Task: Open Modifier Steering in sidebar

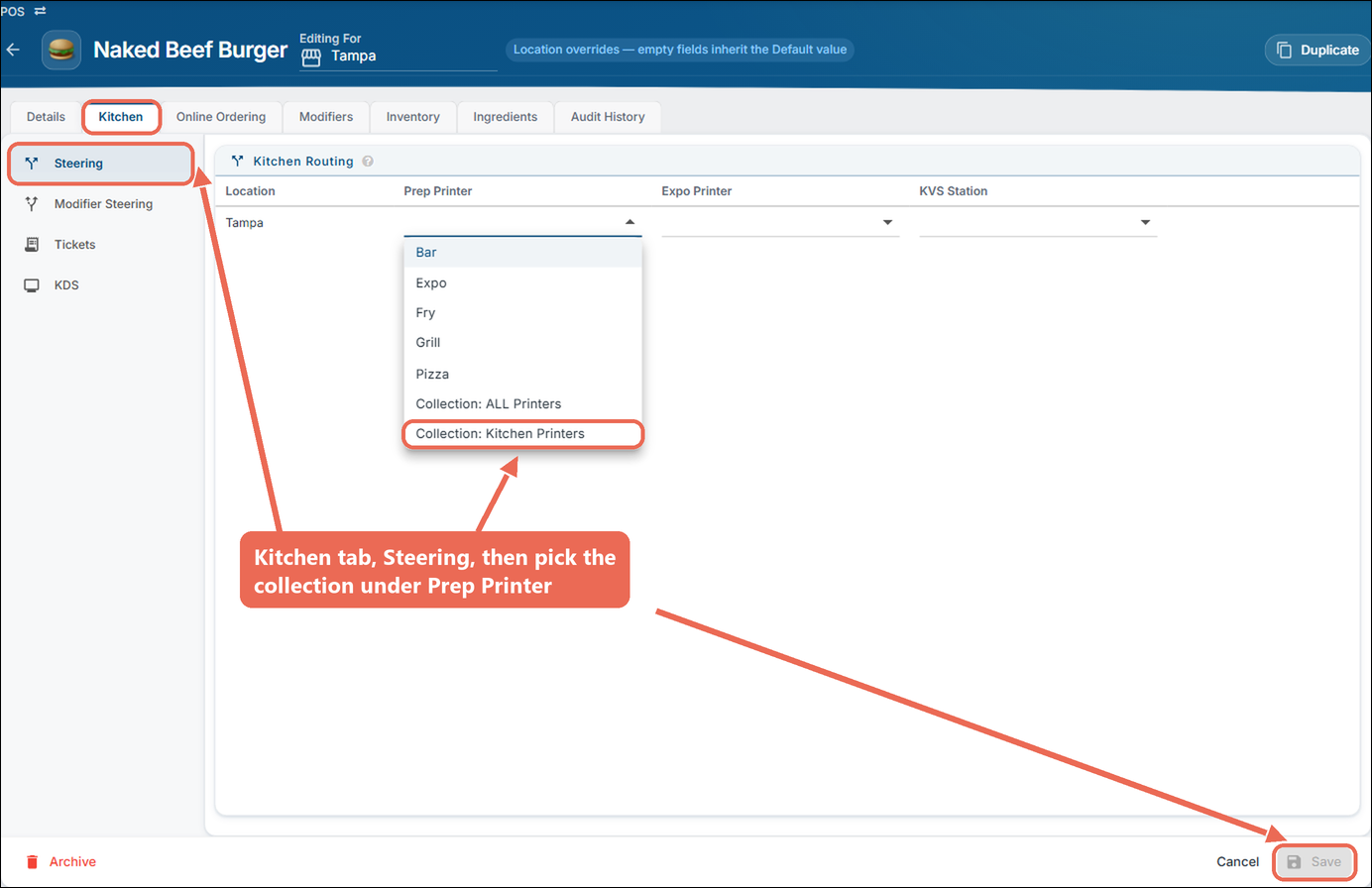Action: tap(101, 204)
